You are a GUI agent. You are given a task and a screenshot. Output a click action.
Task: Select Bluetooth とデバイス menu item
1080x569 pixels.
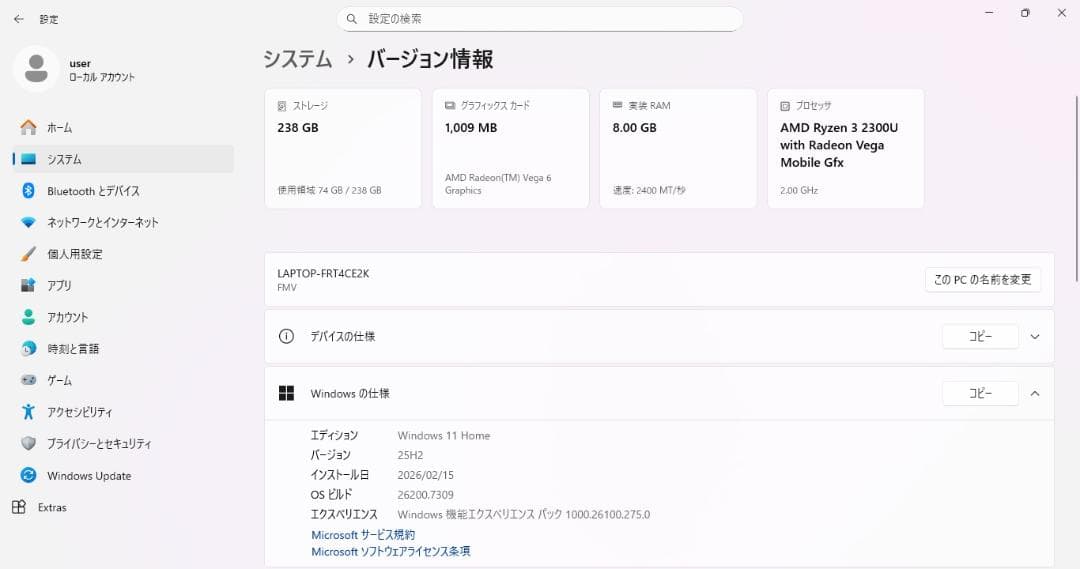click(123, 191)
